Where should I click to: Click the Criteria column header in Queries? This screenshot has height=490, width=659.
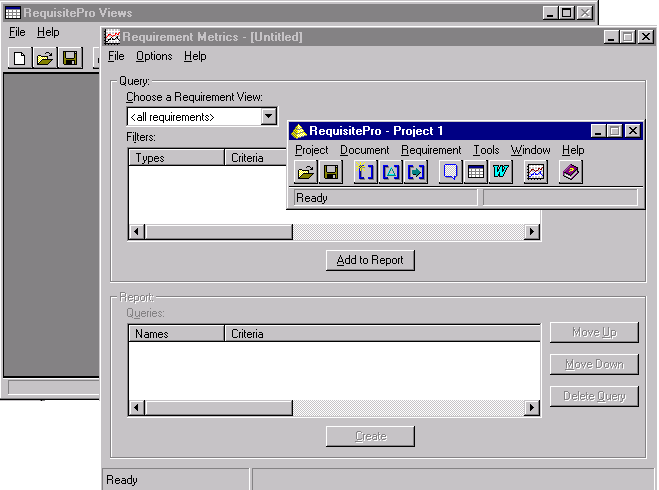point(382,334)
